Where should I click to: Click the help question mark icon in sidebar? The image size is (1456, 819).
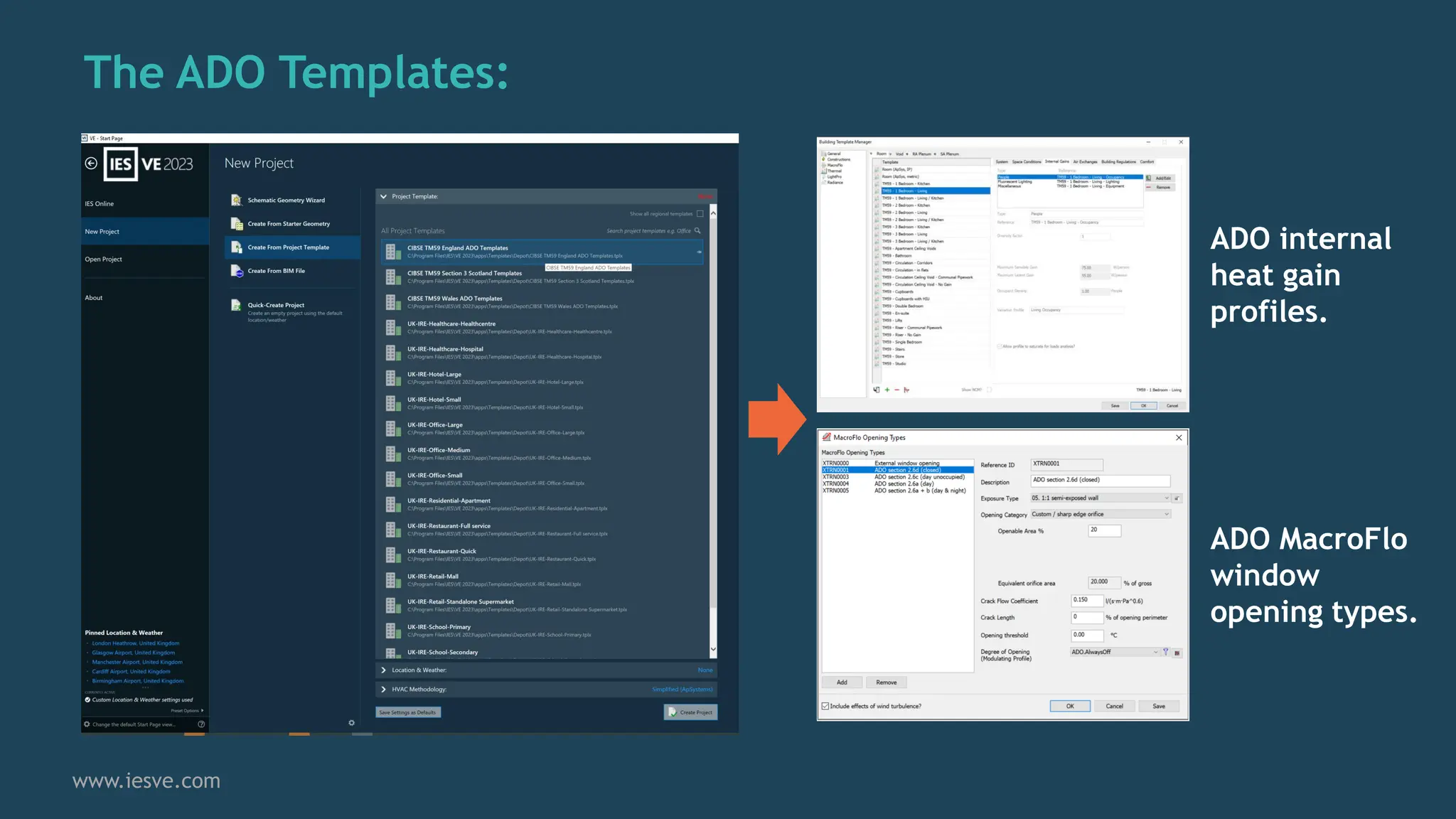(201, 724)
